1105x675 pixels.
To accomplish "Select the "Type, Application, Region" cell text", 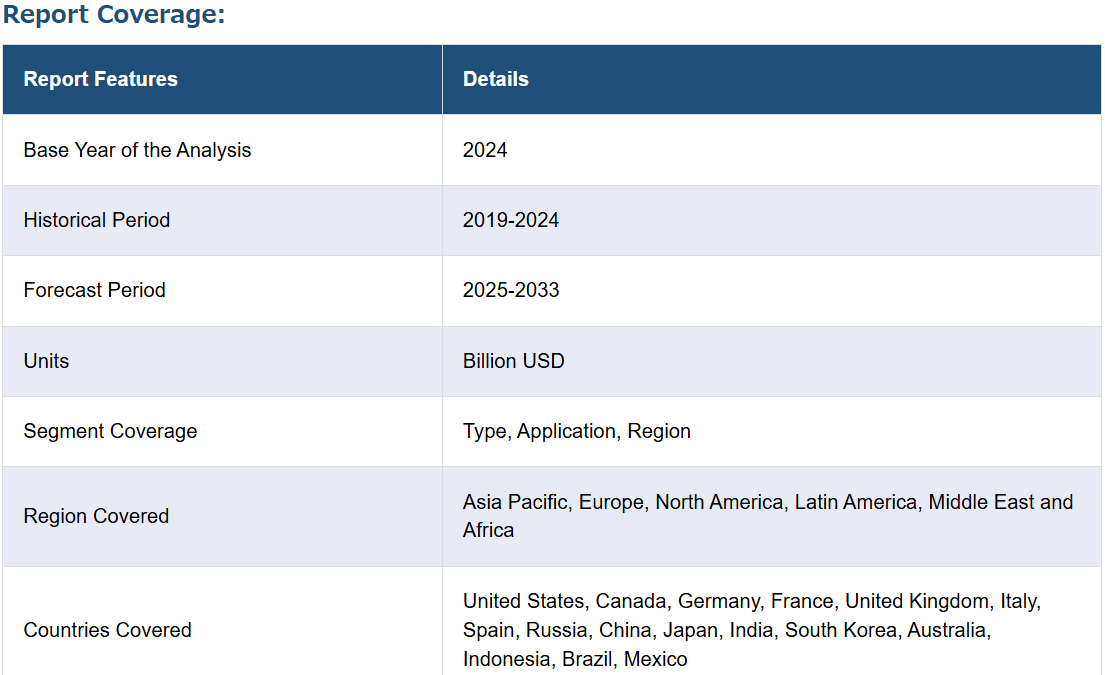I will [x=577, y=431].
